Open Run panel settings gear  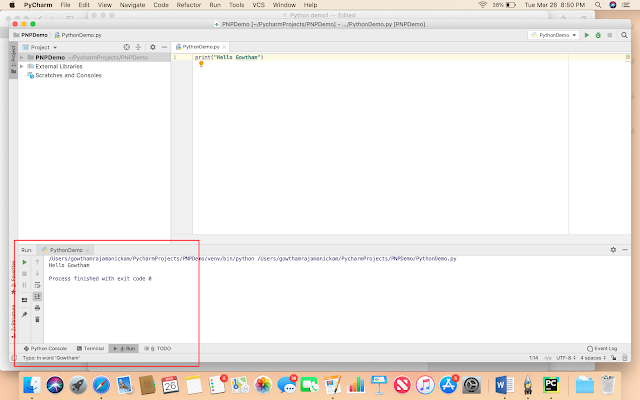[613, 249]
